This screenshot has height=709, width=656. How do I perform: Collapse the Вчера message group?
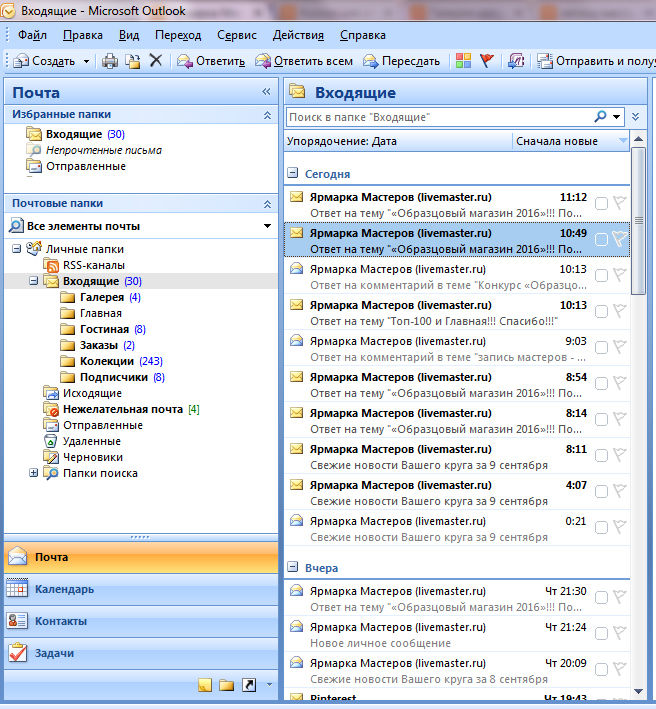pos(293,567)
